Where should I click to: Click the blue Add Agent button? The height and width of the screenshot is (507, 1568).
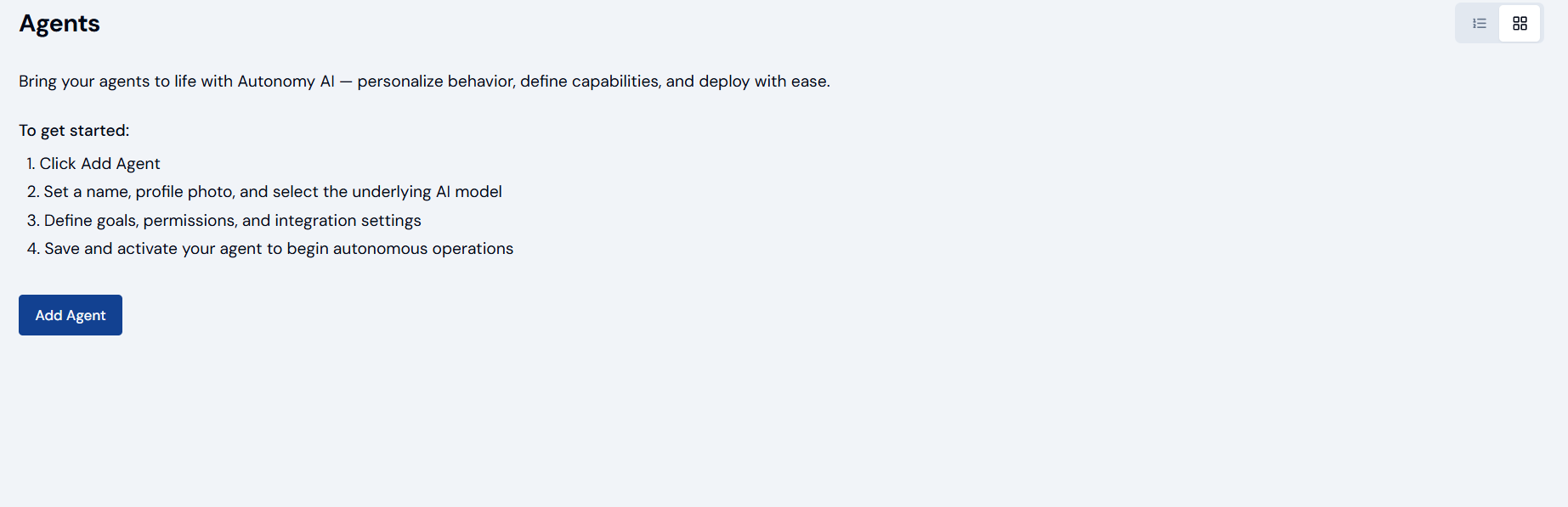[71, 315]
